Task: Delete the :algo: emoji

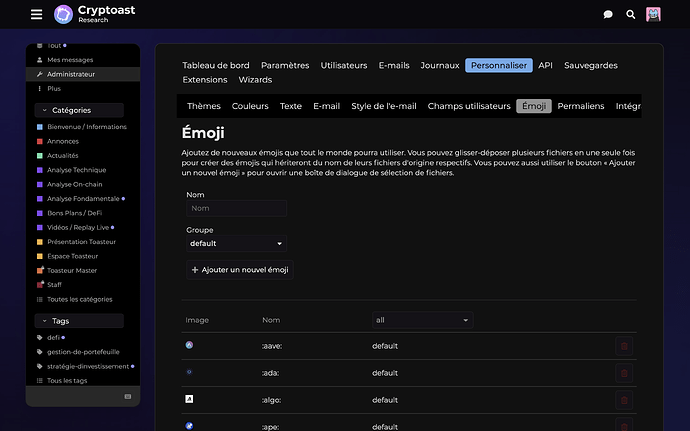Action: (624, 400)
